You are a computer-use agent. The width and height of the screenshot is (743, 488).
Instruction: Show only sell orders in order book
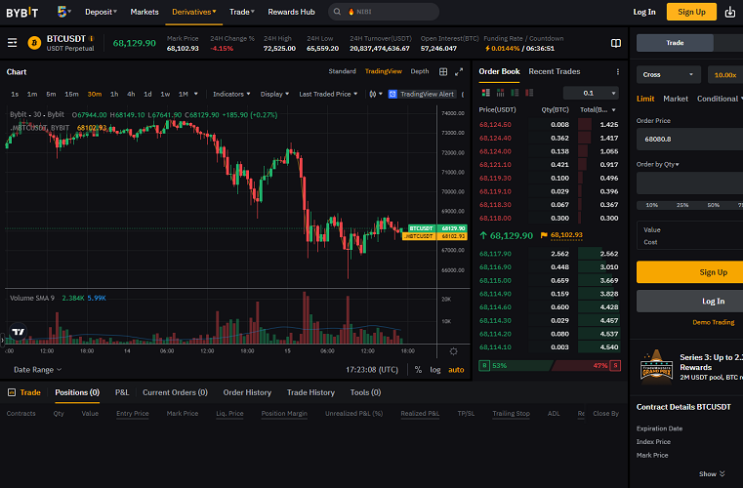click(x=529, y=93)
